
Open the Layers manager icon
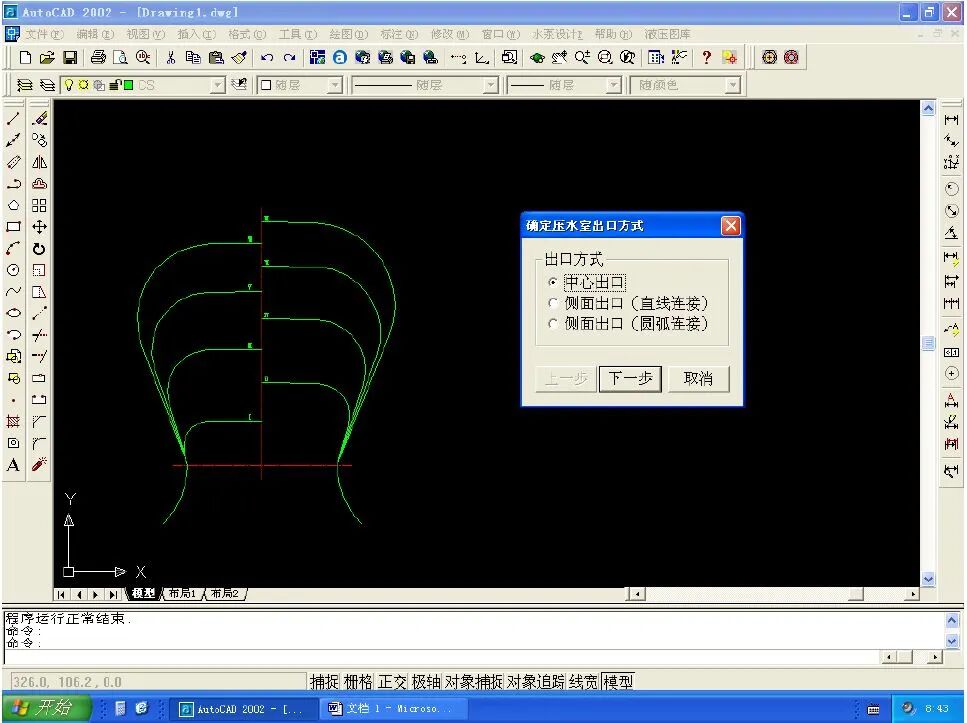click(x=24, y=85)
